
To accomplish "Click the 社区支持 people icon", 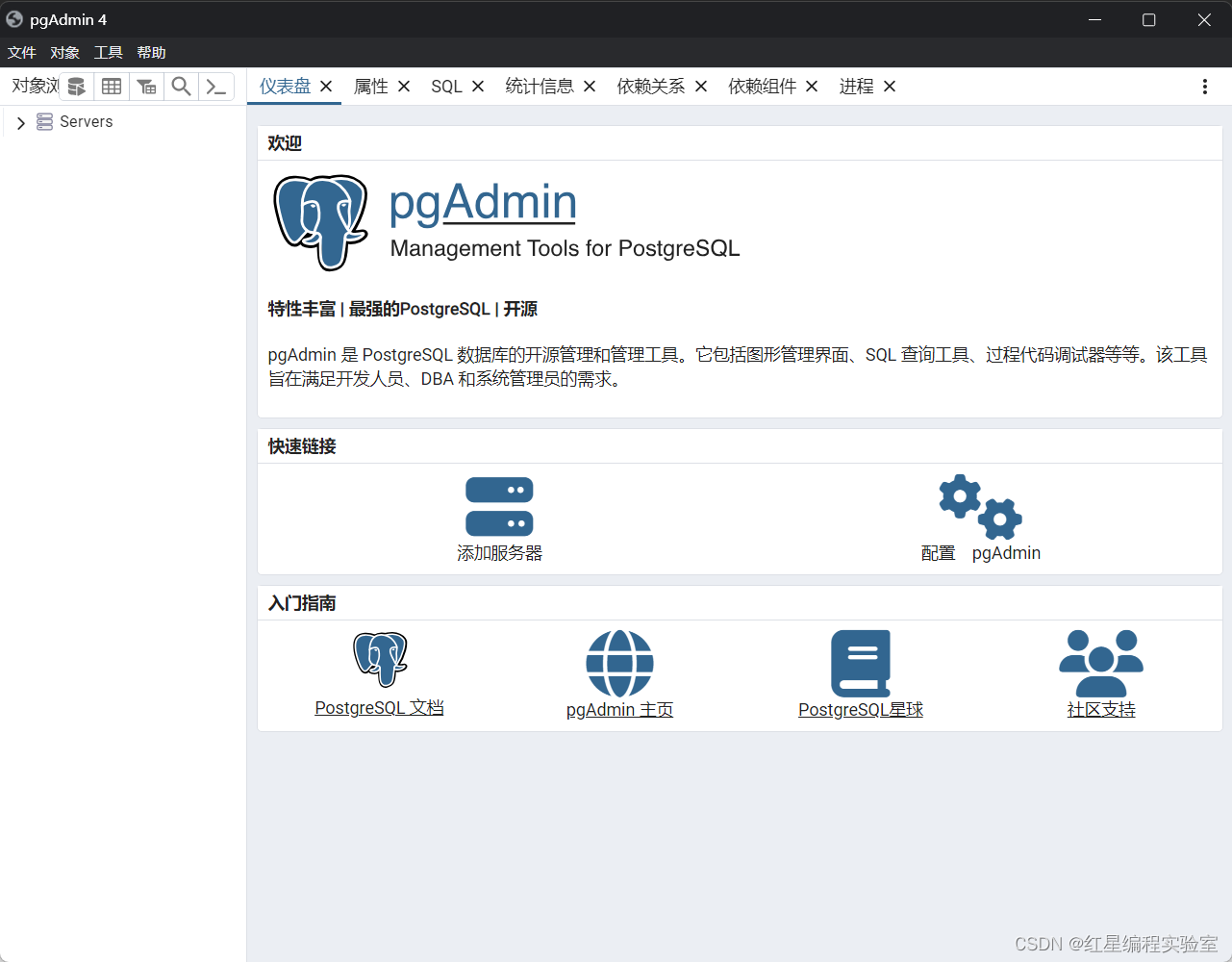I will [x=1101, y=664].
